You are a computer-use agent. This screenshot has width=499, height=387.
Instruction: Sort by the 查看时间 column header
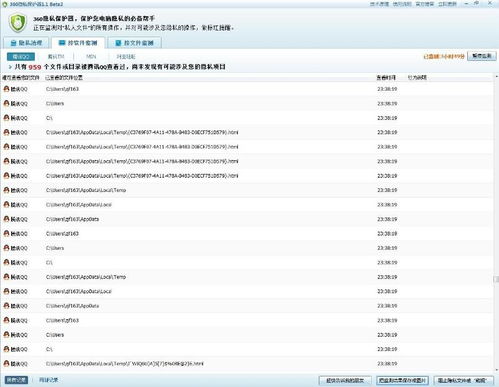tap(386, 78)
